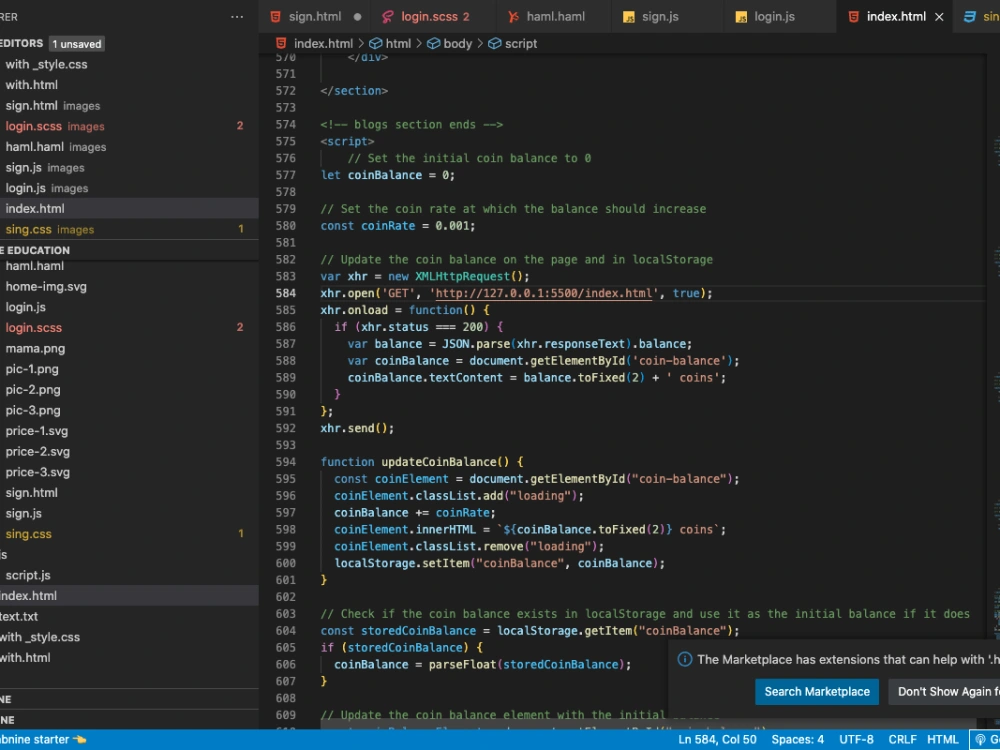Click the JS icon on sign.js tab
The width and height of the screenshot is (1000, 750).
(x=629, y=17)
